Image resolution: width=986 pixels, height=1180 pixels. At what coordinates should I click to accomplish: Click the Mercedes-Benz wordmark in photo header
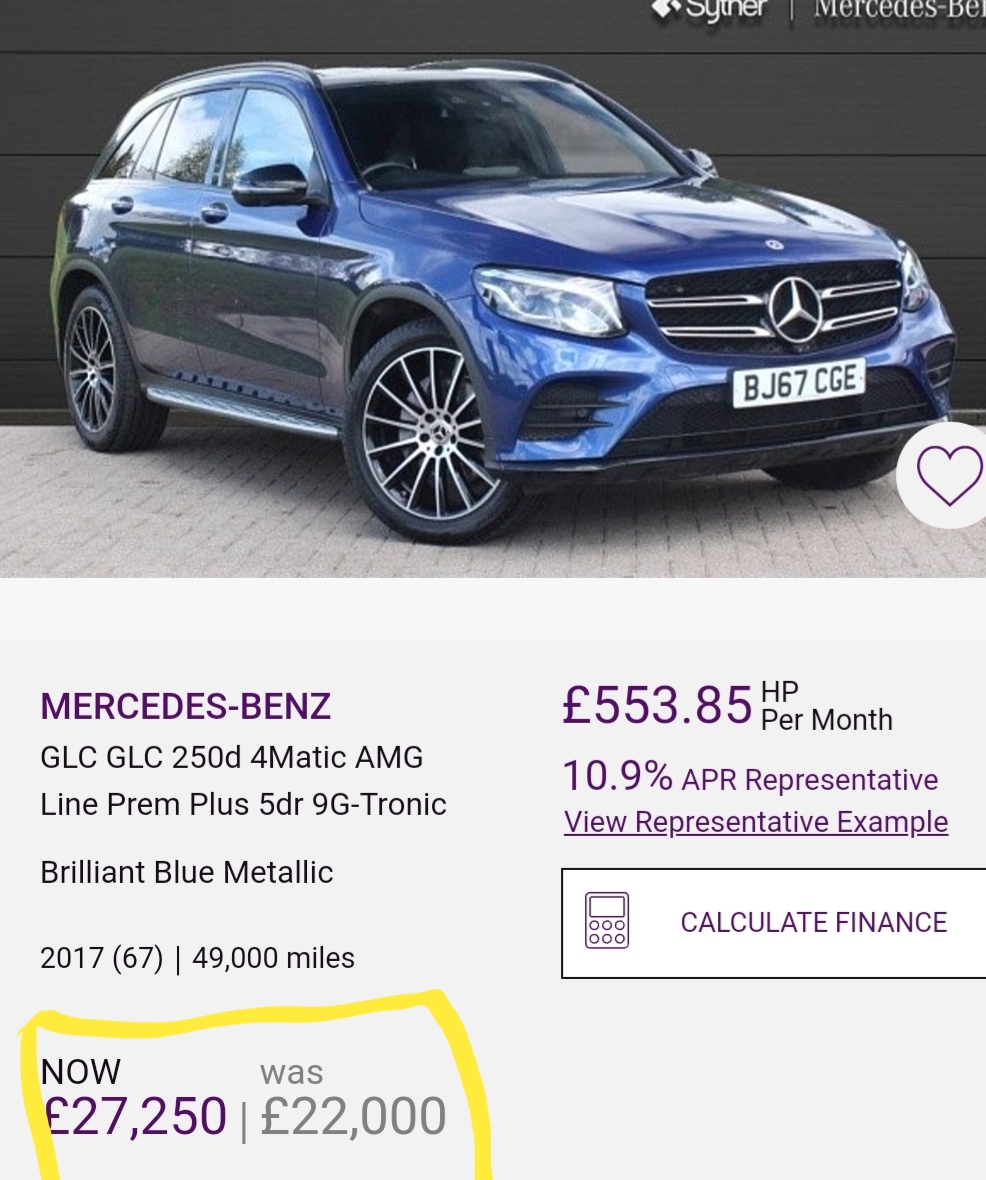pos(899,9)
